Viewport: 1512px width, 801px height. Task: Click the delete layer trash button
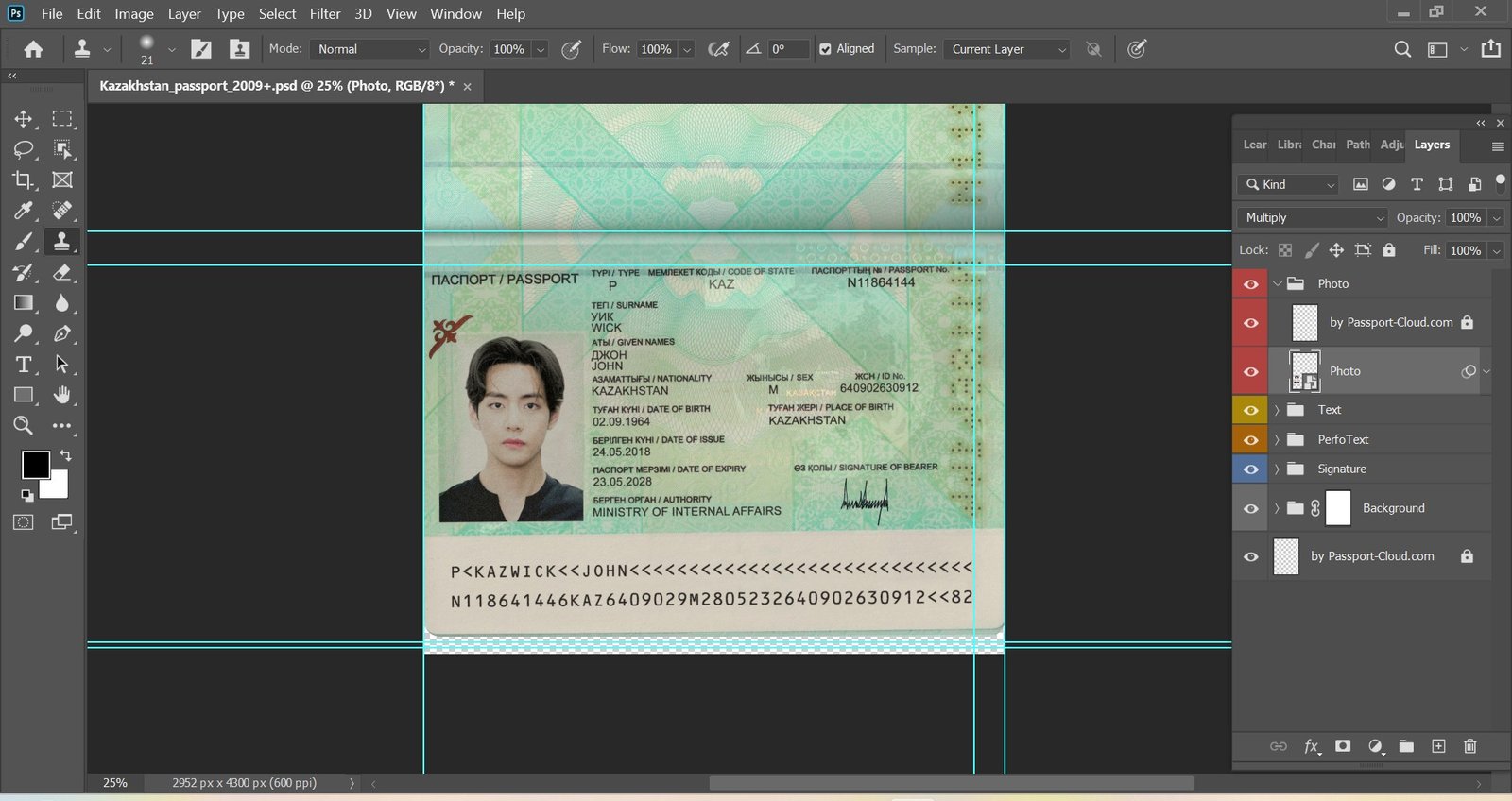[x=1469, y=746]
